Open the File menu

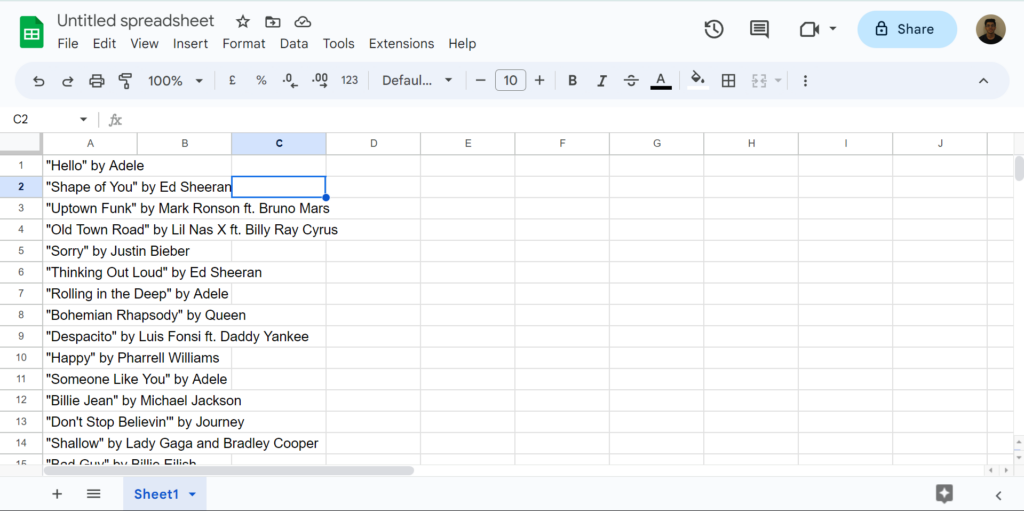pyautogui.click(x=68, y=44)
